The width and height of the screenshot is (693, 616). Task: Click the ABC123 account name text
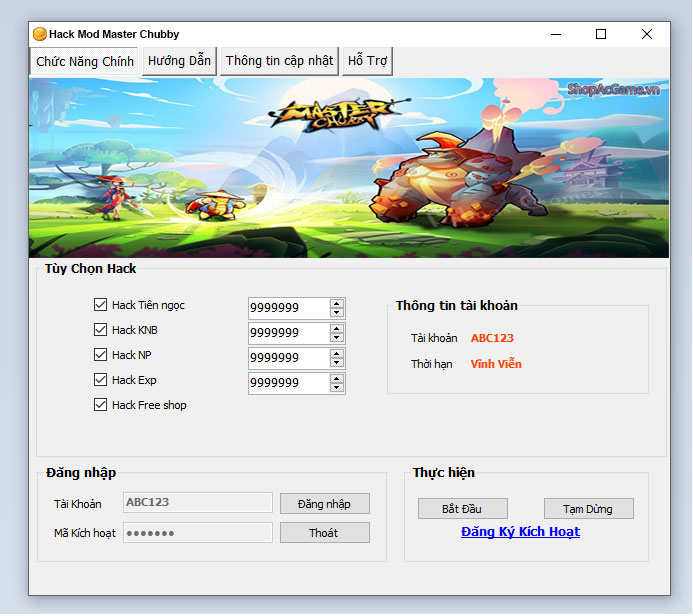492,338
